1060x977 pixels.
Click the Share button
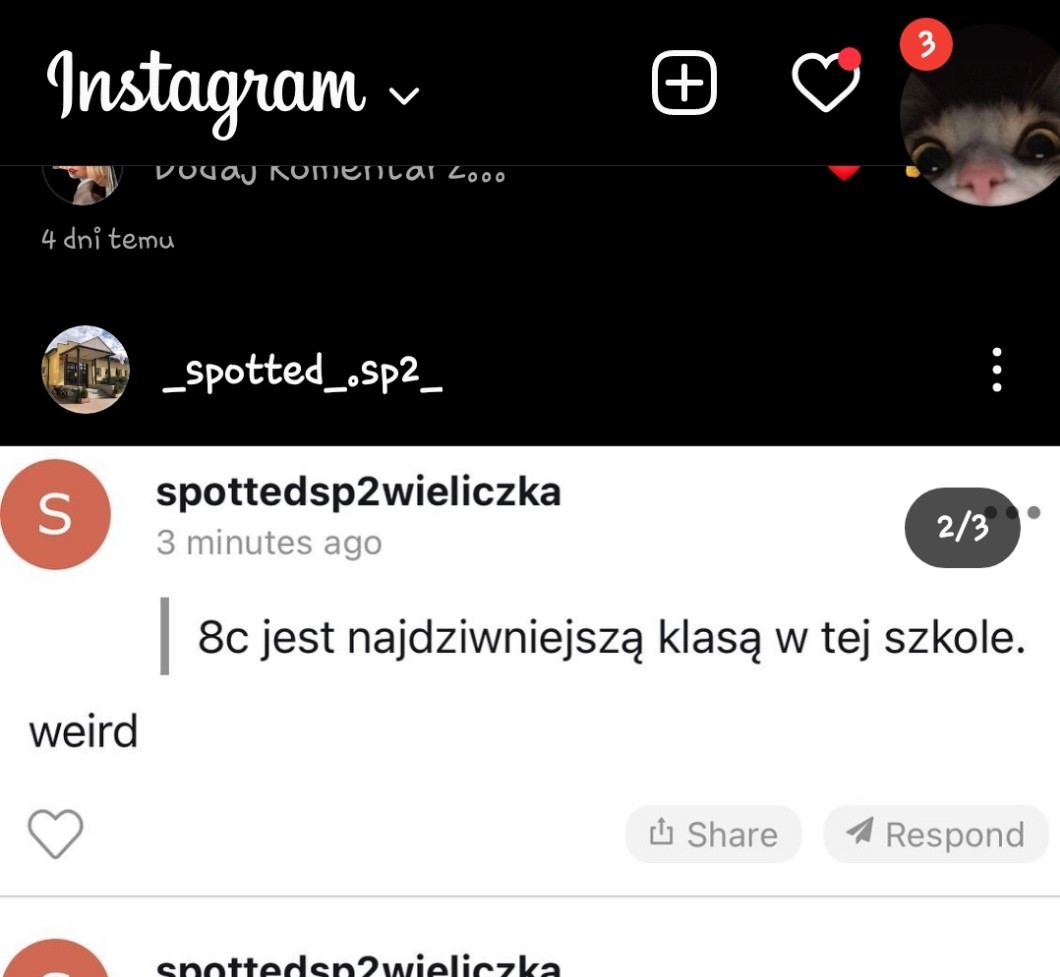click(713, 834)
